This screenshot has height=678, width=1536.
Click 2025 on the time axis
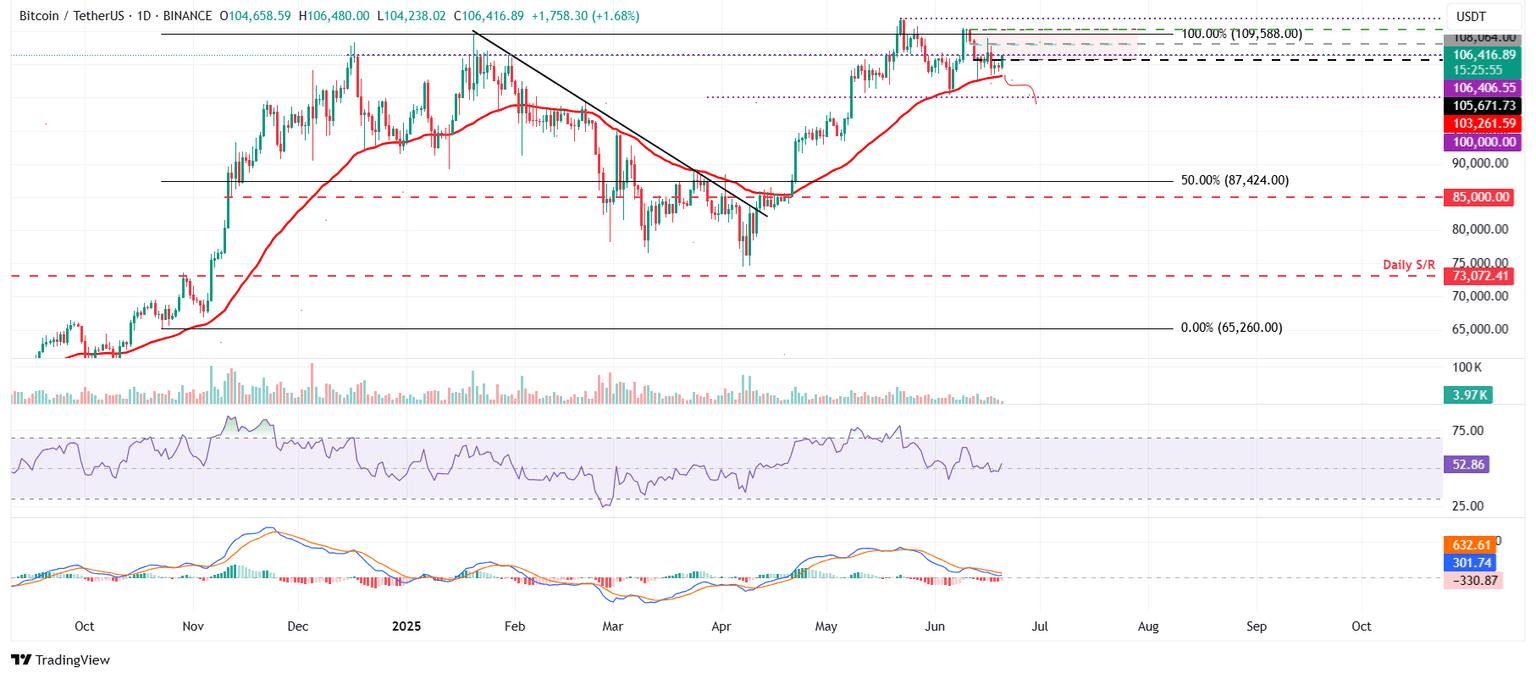406,626
